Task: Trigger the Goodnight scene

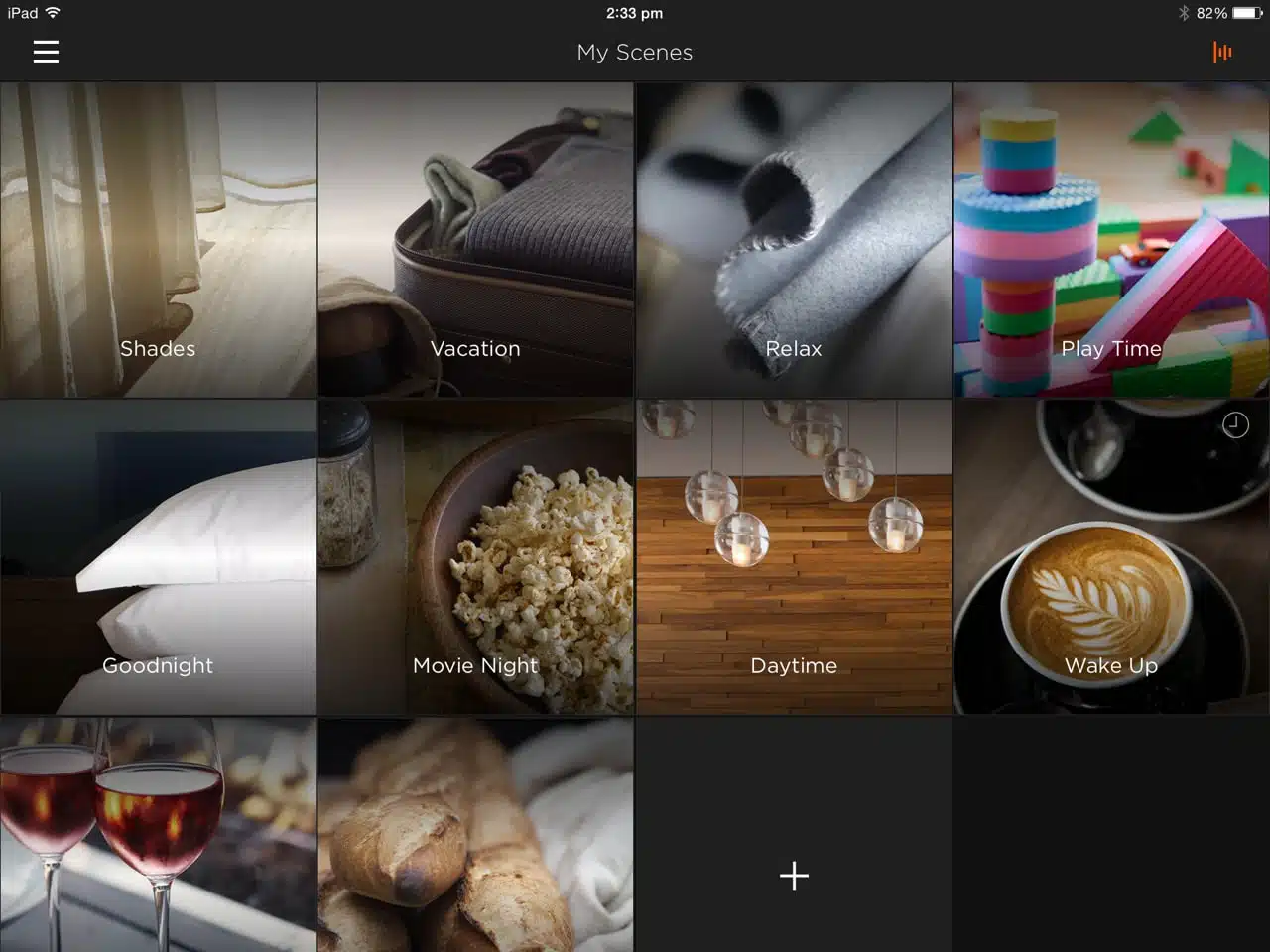Action: tap(158, 557)
